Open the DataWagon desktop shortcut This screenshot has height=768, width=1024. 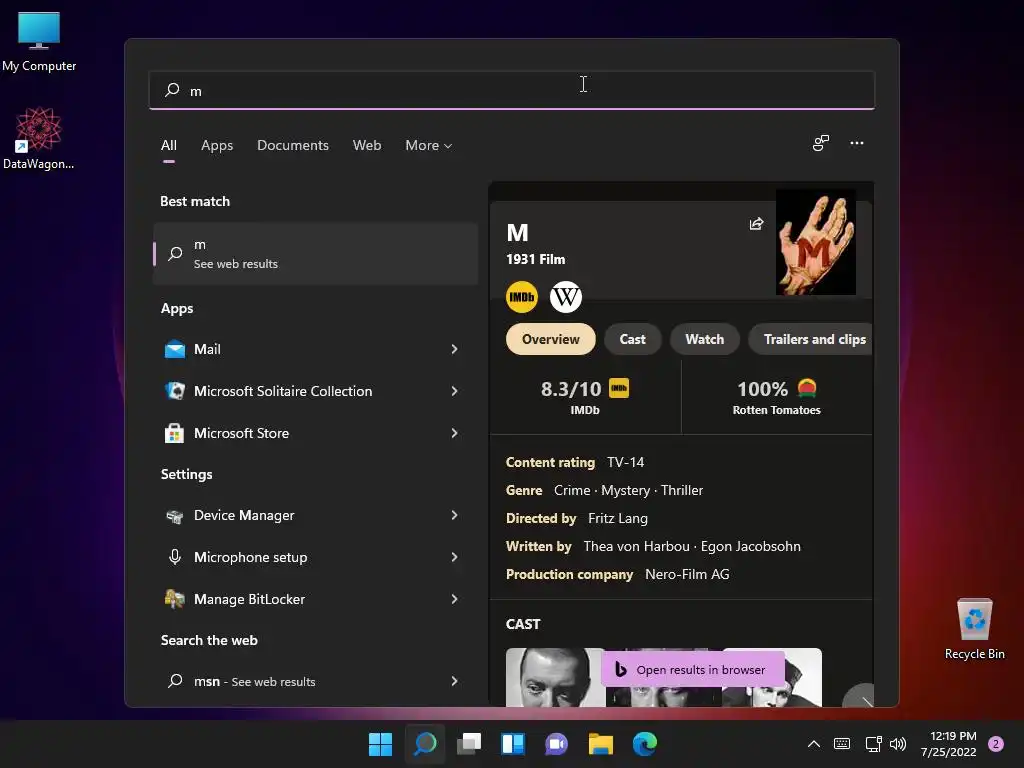tap(39, 138)
